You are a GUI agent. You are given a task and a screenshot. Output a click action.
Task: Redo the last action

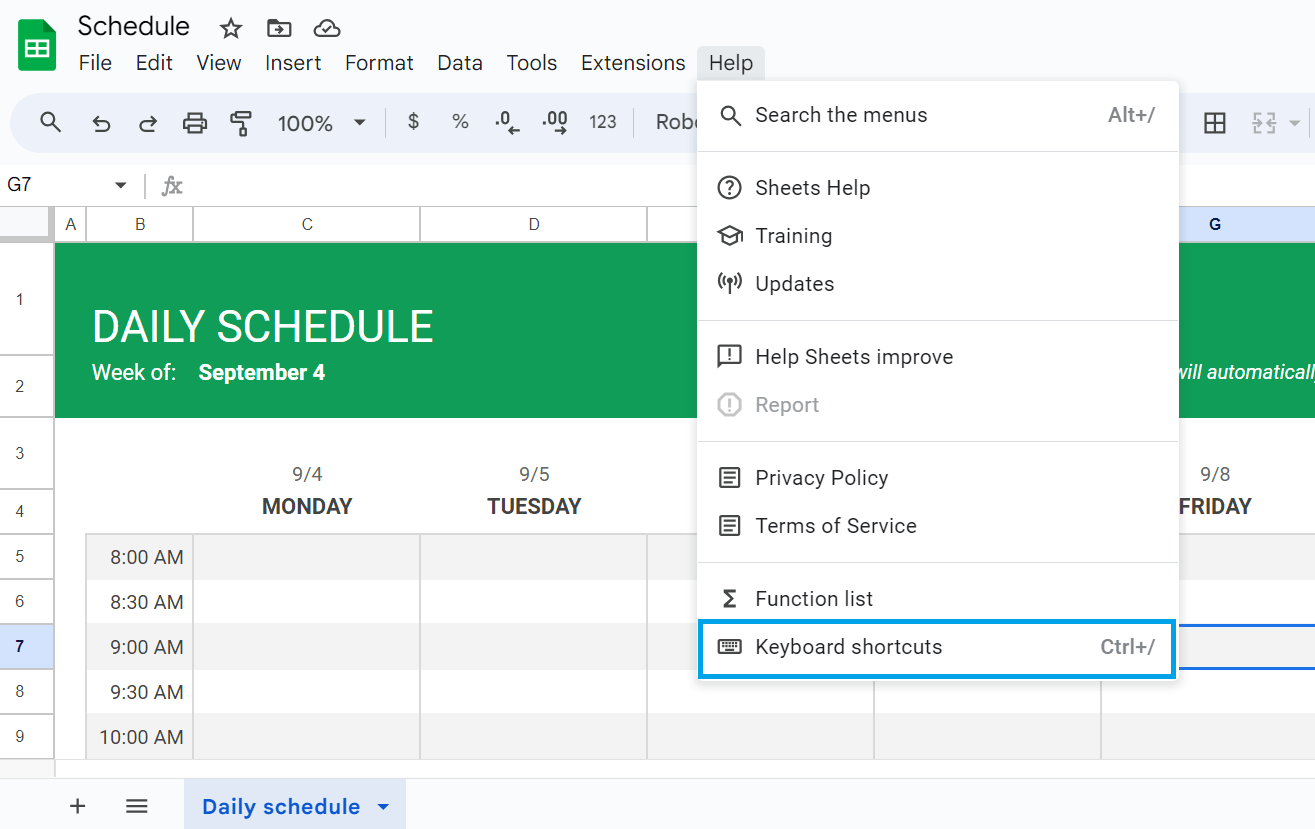click(x=148, y=123)
